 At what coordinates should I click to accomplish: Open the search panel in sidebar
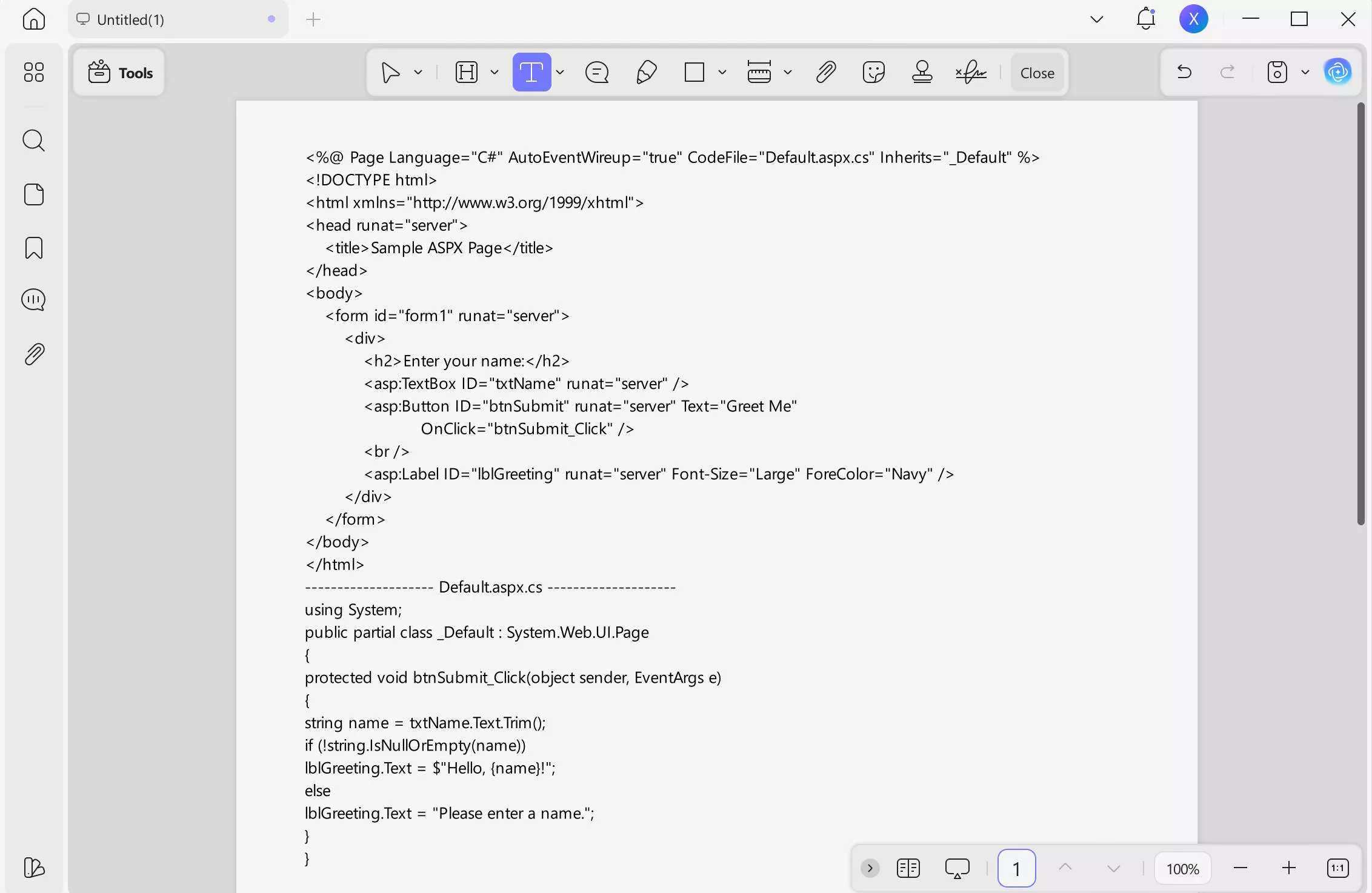pos(33,141)
